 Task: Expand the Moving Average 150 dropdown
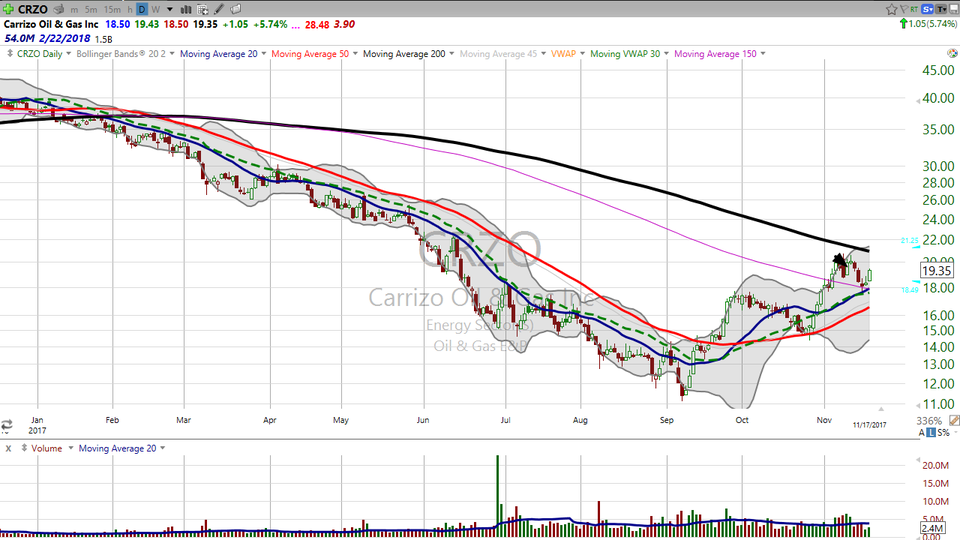[763, 54]
